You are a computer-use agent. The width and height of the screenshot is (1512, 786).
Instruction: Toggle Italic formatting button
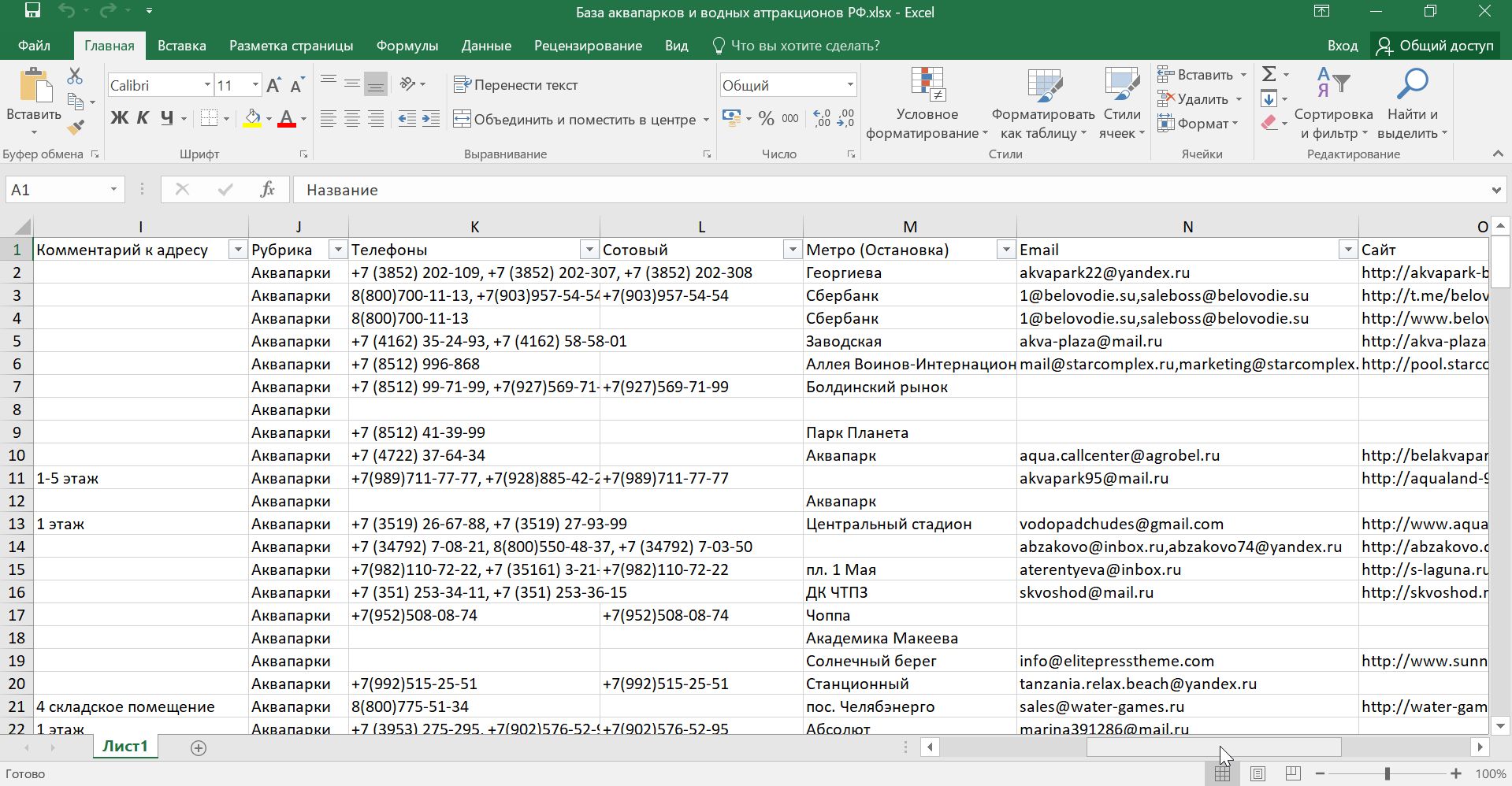click(x=143, y=119)
